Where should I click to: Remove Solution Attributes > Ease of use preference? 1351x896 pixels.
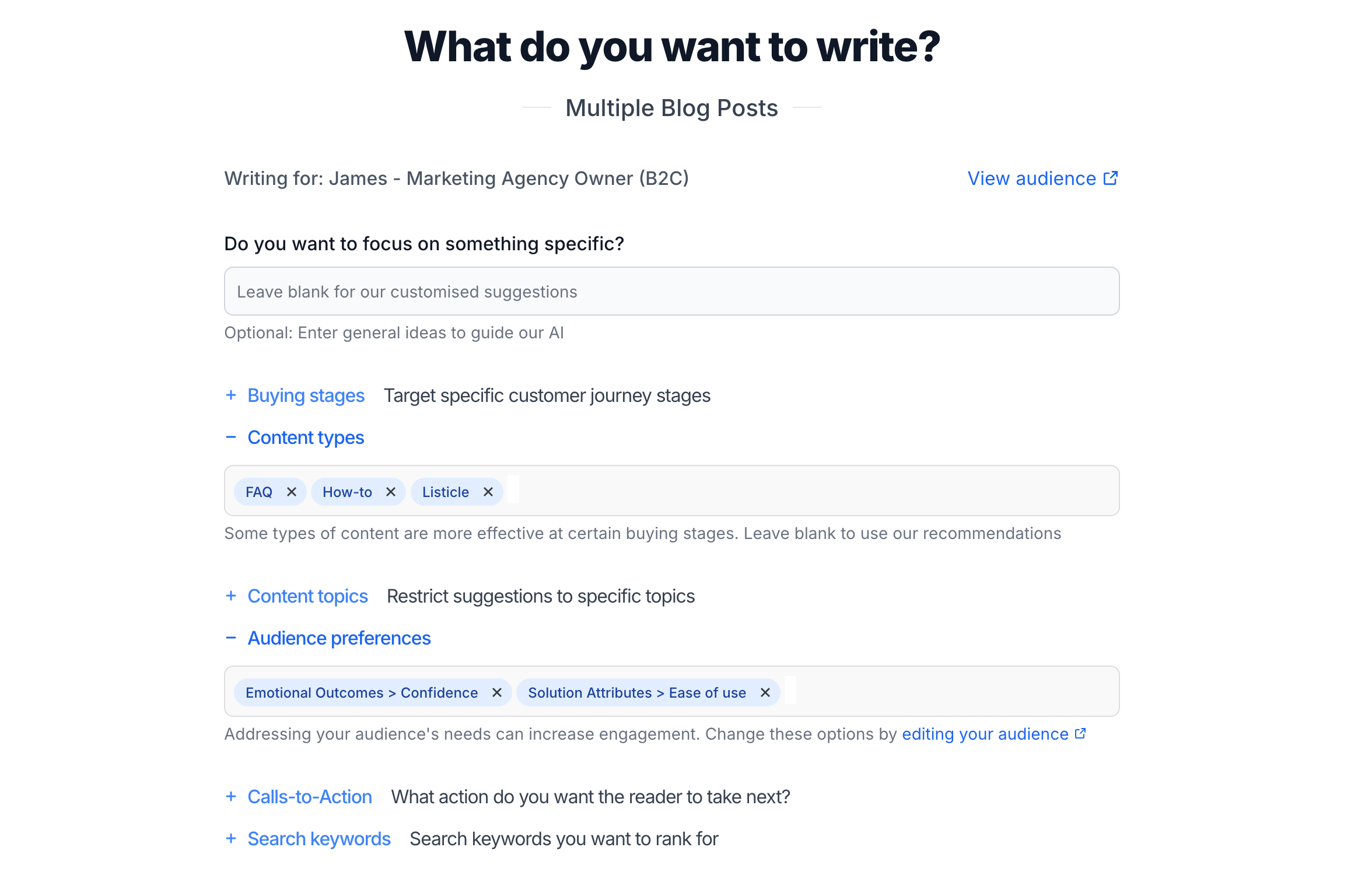[x=765, y=692]
